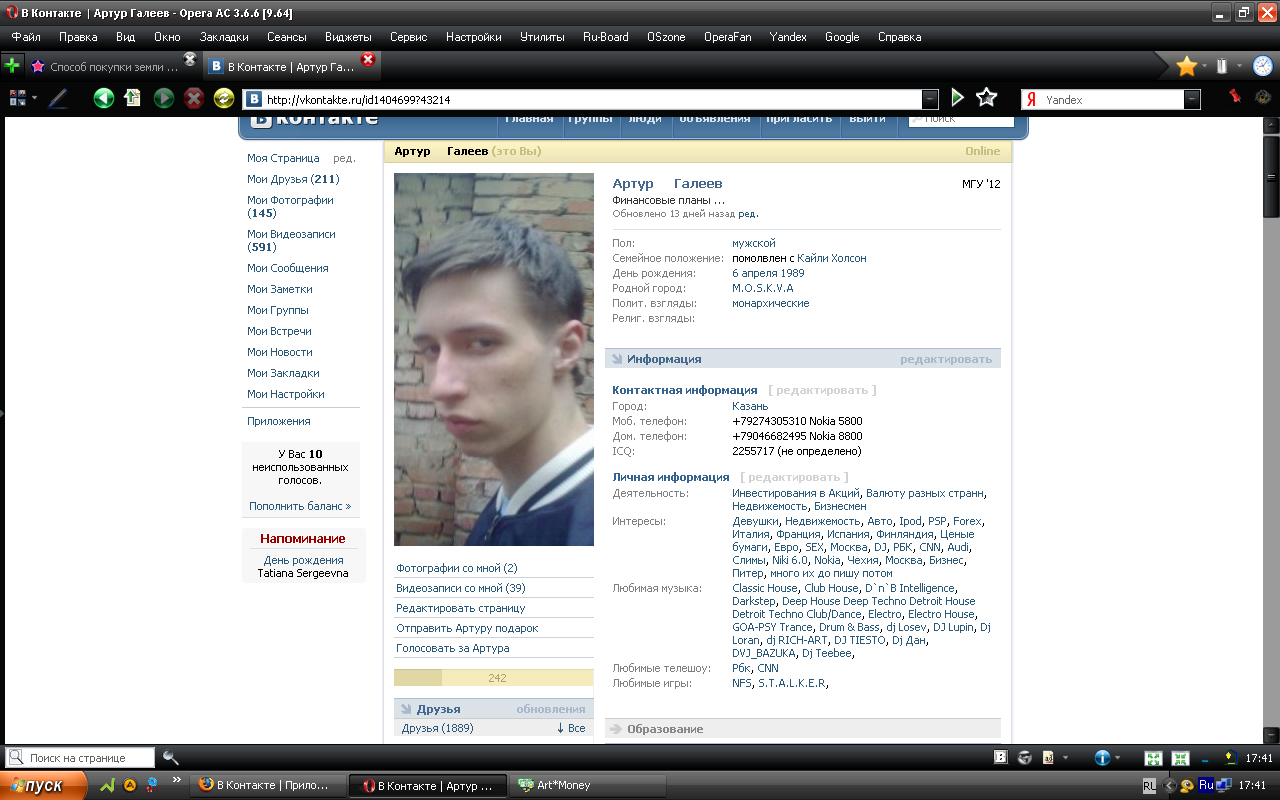
Task: Click the blue info icon in status bar
Action: [x=1102, y=758]
